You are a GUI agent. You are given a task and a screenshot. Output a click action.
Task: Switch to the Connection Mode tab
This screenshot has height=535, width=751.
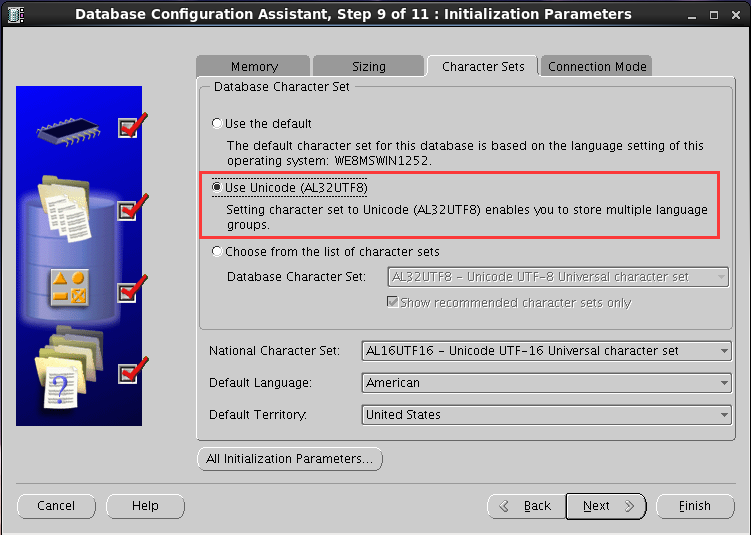(x=597, y=67)
